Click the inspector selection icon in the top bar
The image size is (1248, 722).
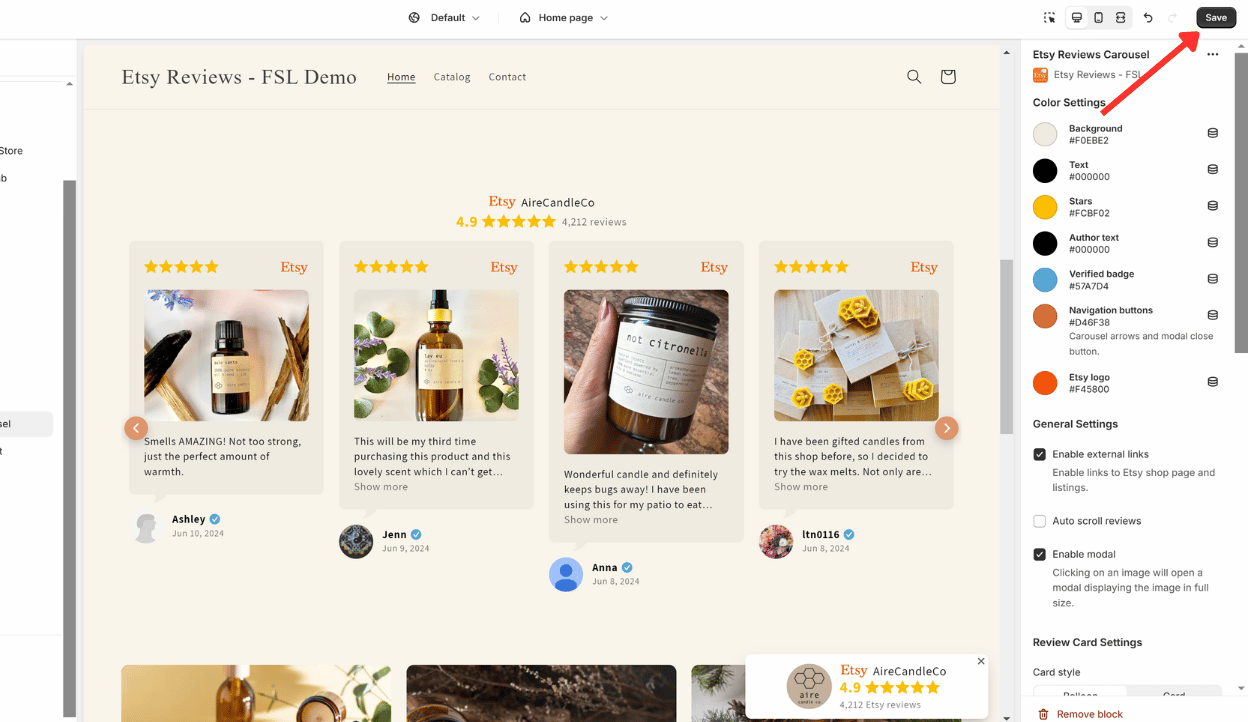pyautogui.click(x=1049, y=18)
